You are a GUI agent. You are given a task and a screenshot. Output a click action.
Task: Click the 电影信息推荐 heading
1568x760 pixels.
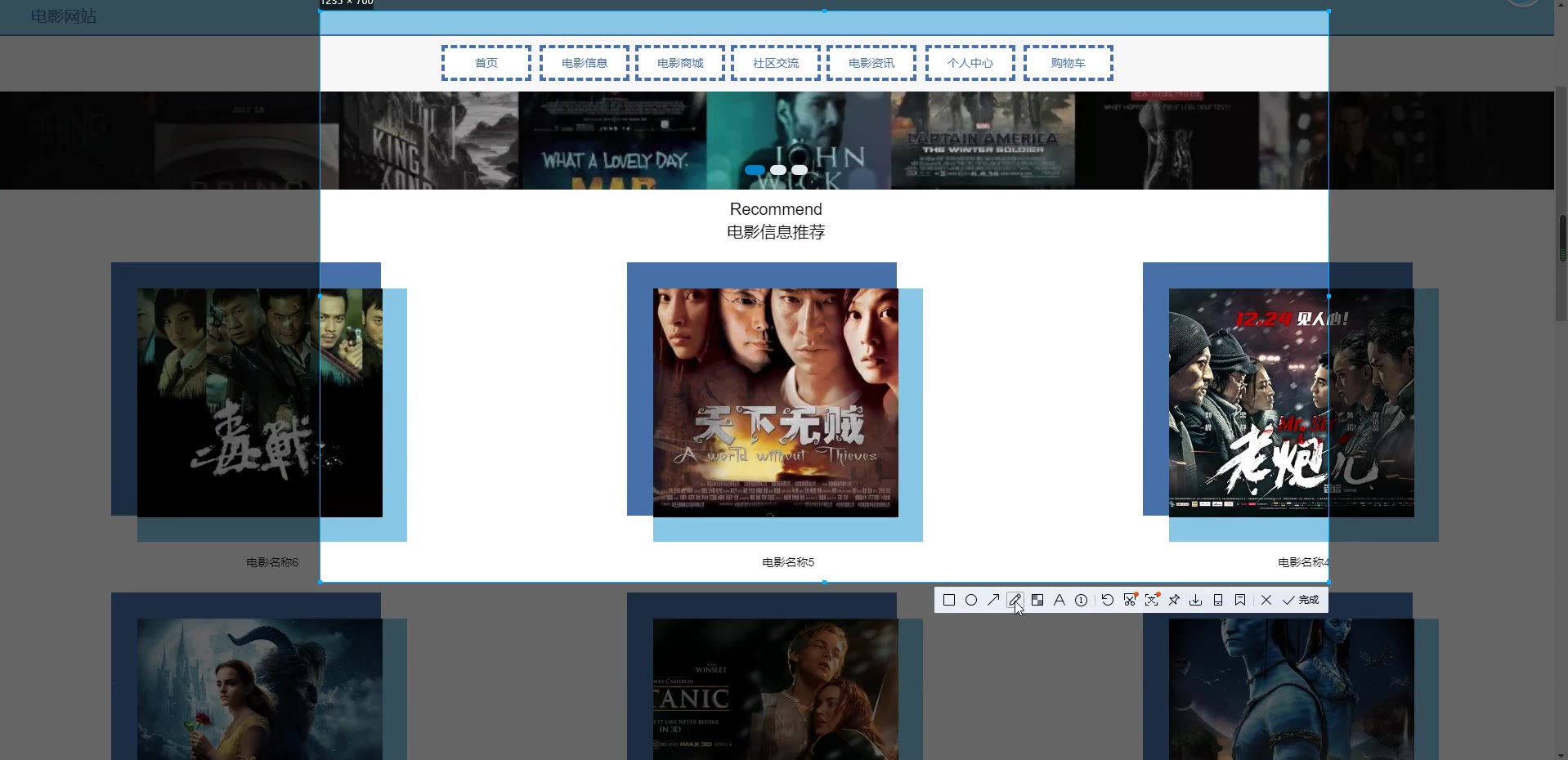(776, 232)
